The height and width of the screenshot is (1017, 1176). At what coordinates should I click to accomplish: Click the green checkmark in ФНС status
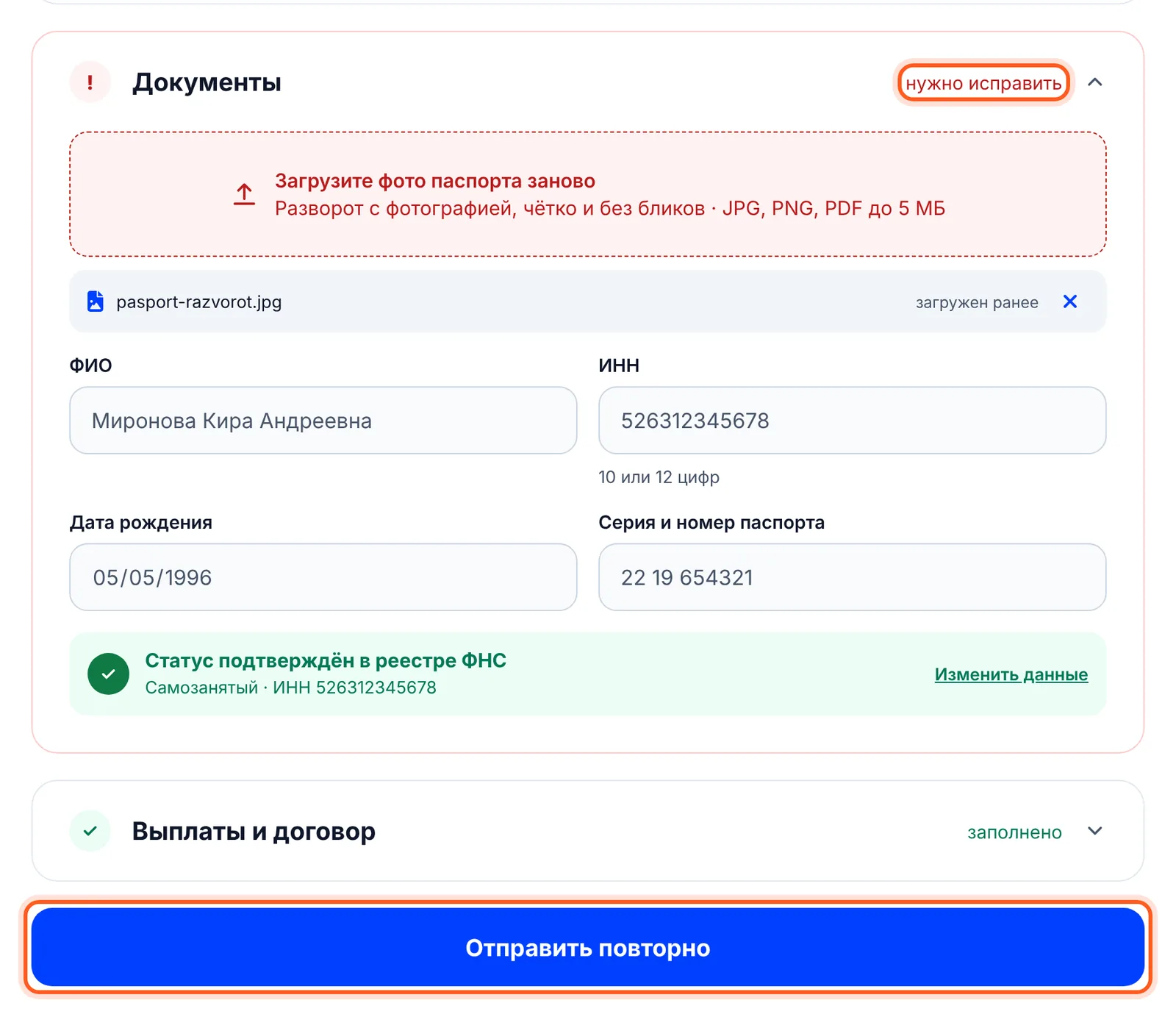point(108,674)
